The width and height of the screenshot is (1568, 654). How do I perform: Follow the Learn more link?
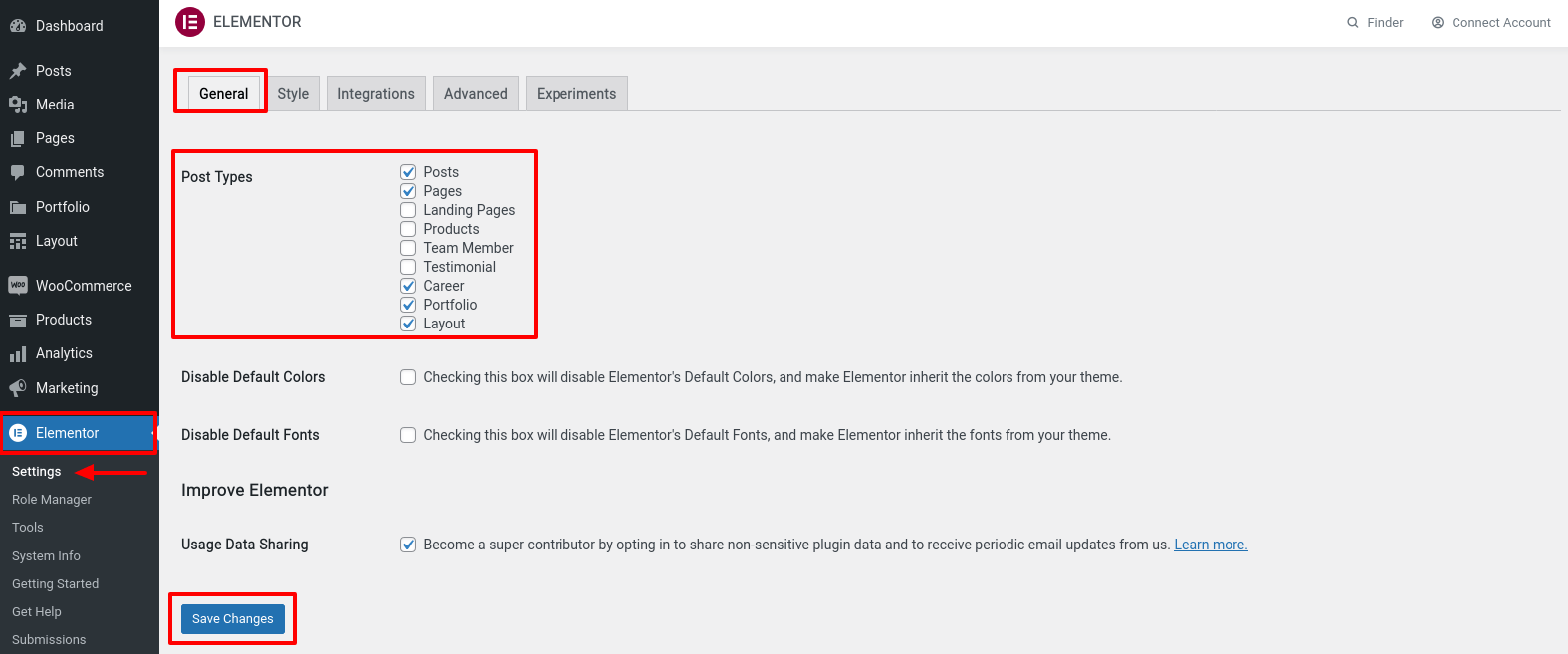(1211, 545)
